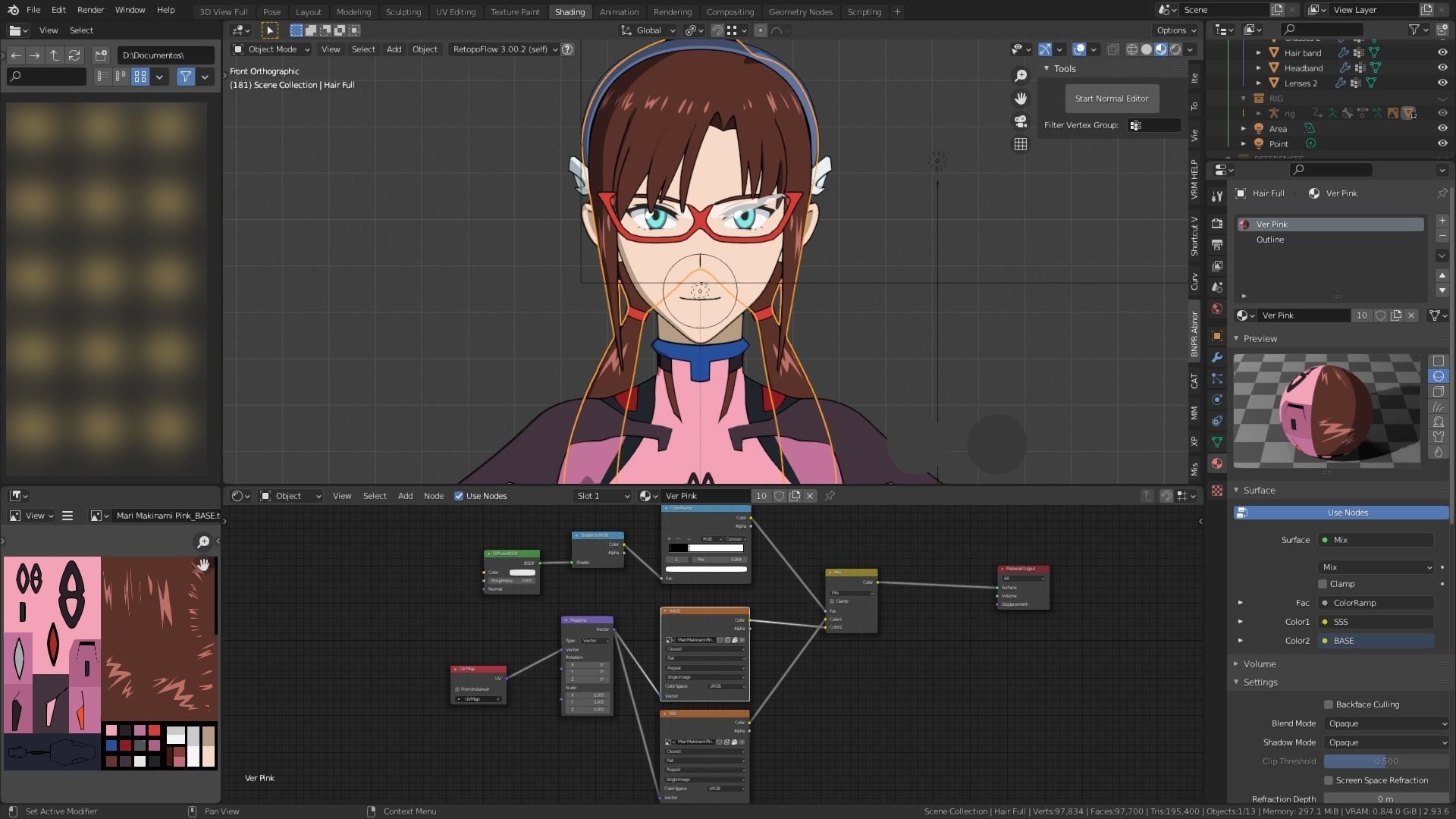Open the file browser filter funnel
The width and height of the screenshot is (1456, 819).
pos(185,77)
